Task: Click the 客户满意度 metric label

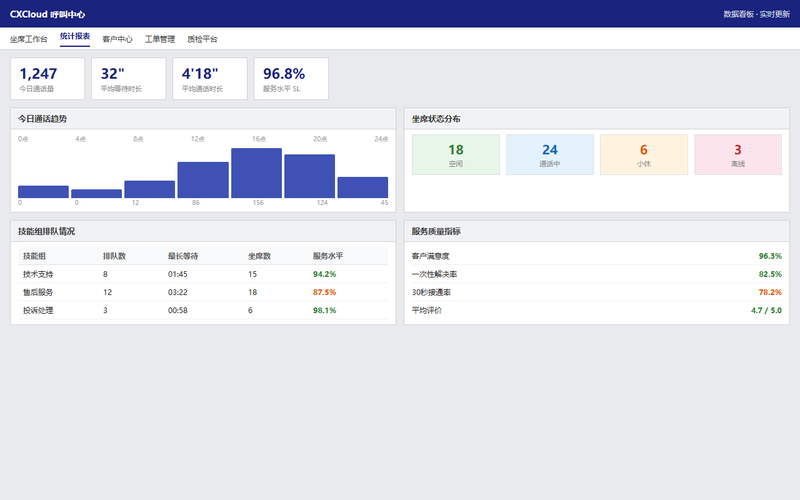Action: 431,256
